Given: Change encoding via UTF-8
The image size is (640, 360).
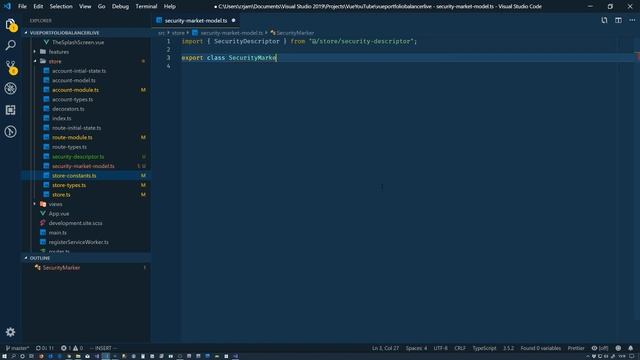Looking at the screenshot, I should point(440,348).
